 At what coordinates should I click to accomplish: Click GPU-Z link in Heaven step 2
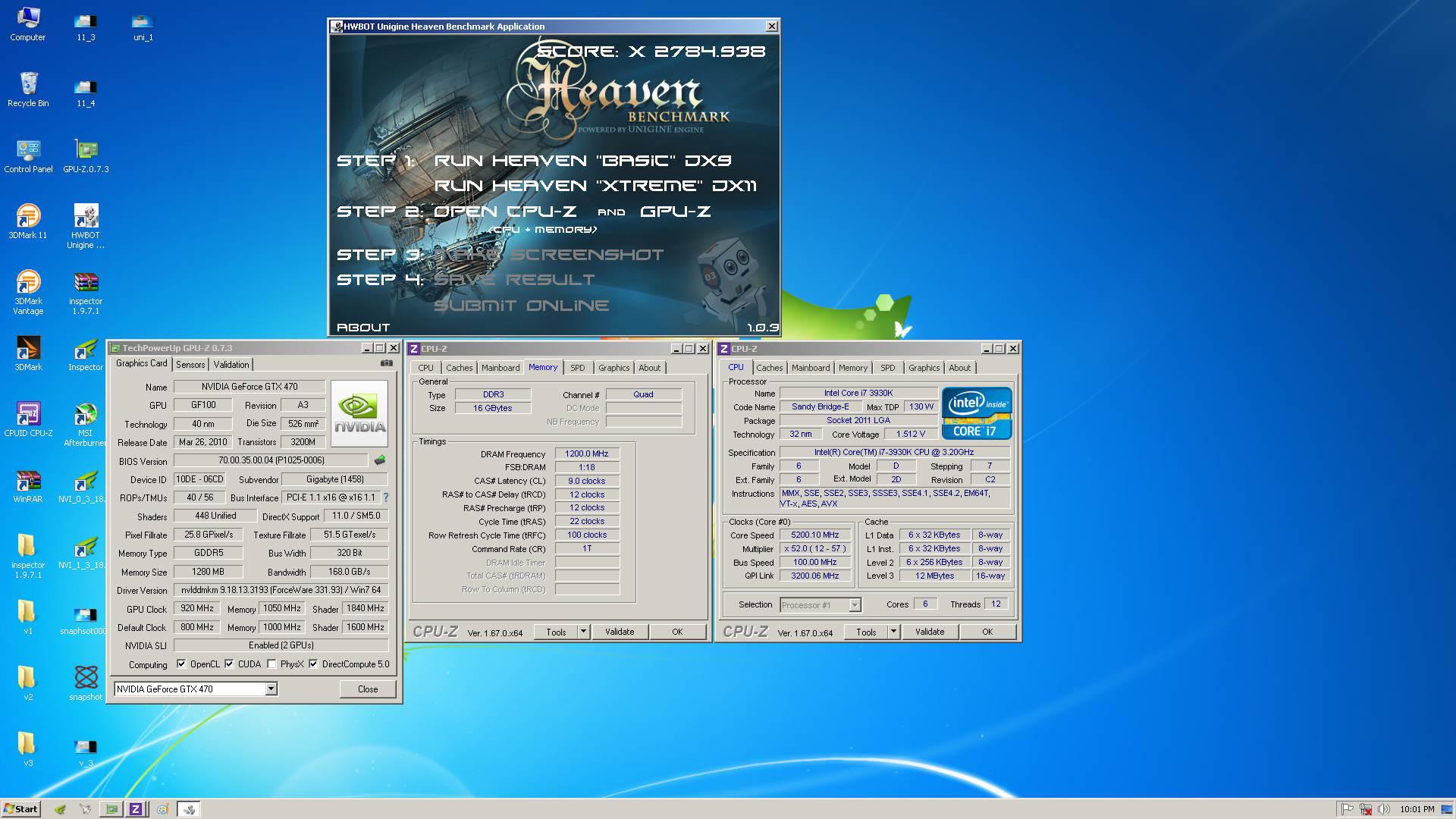(675, 212)
